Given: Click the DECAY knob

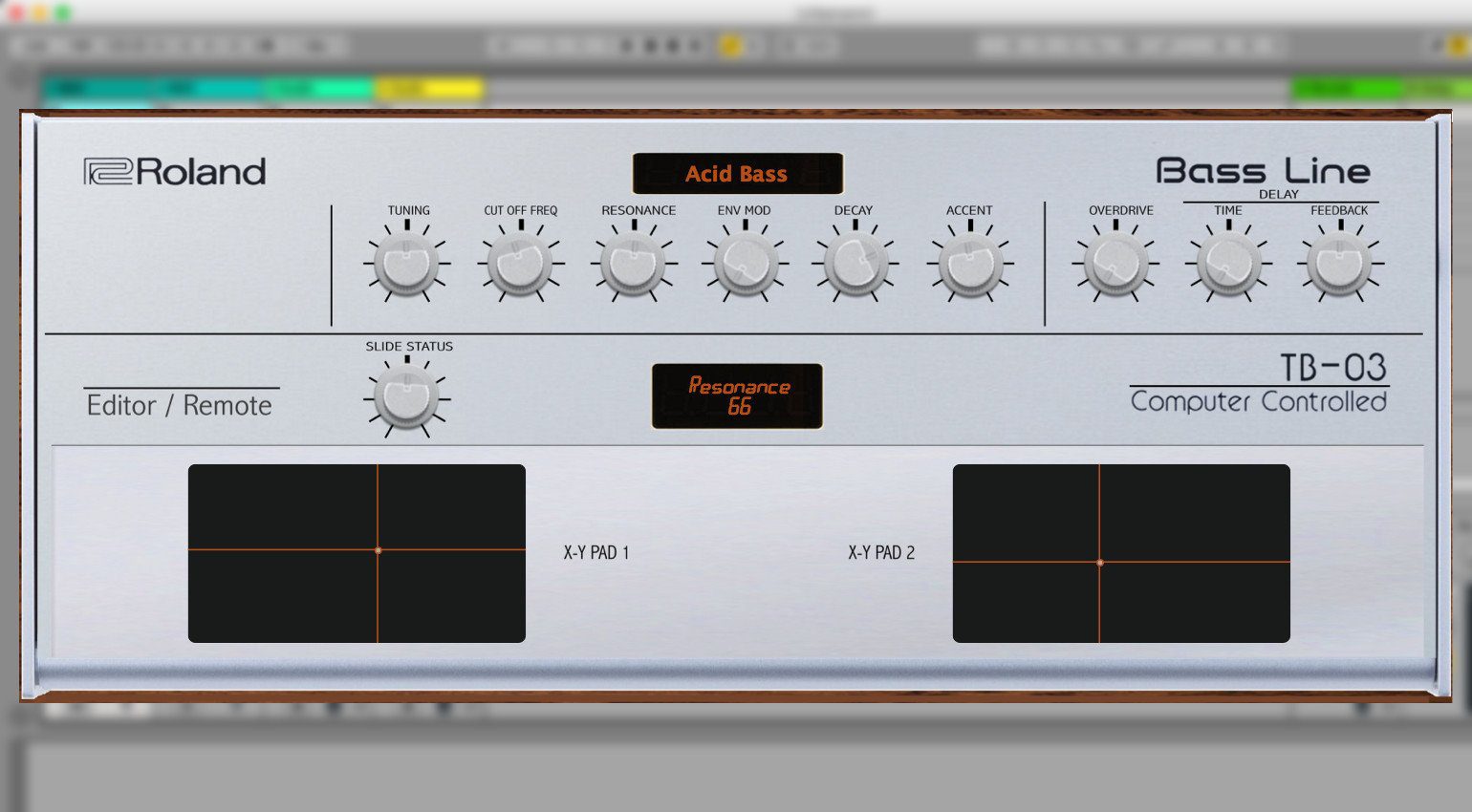Looking at the screenshot, I should pyautogui.click(x=855, y=263).
